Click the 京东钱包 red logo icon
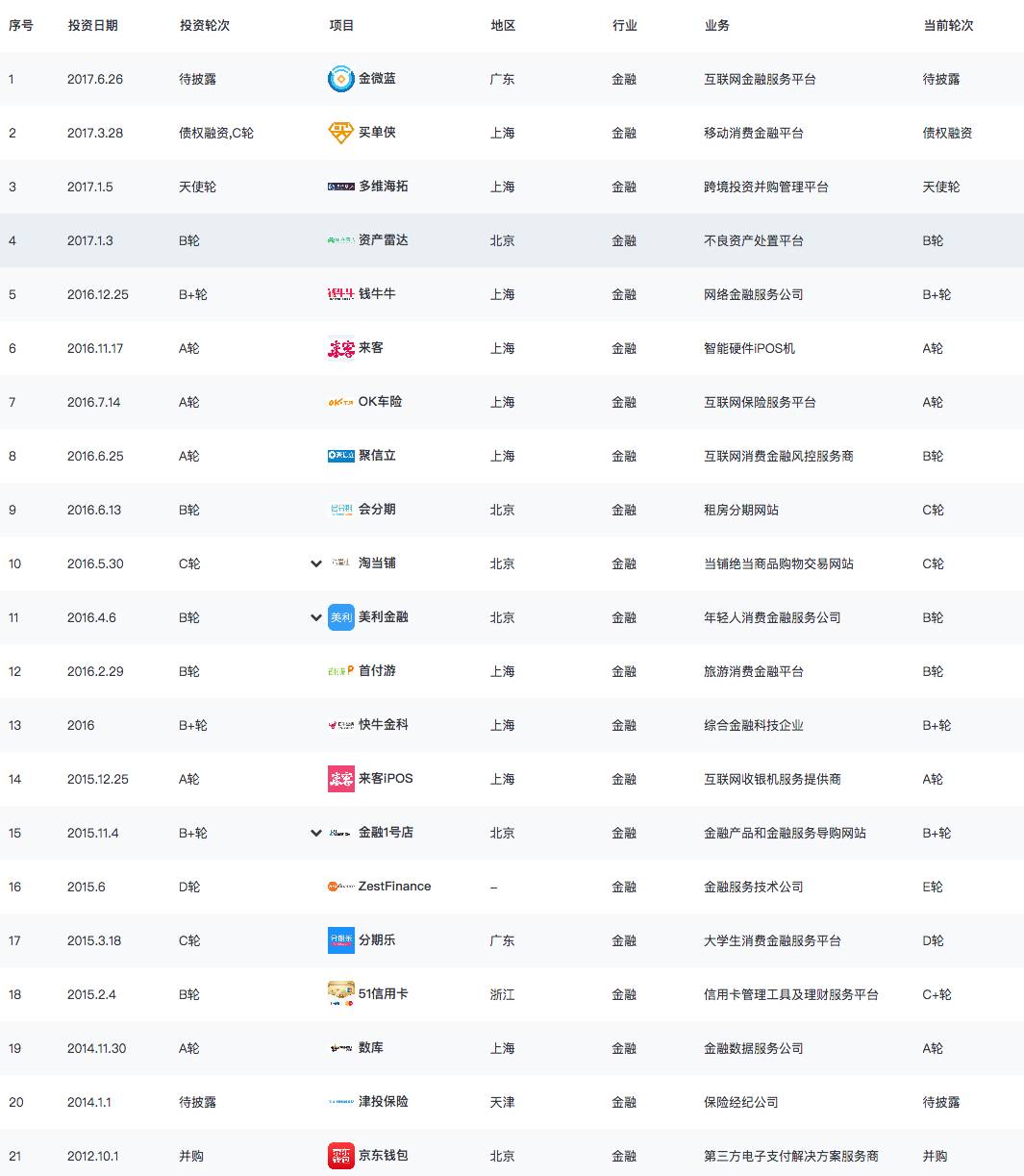 click(x=341, y=1156)
